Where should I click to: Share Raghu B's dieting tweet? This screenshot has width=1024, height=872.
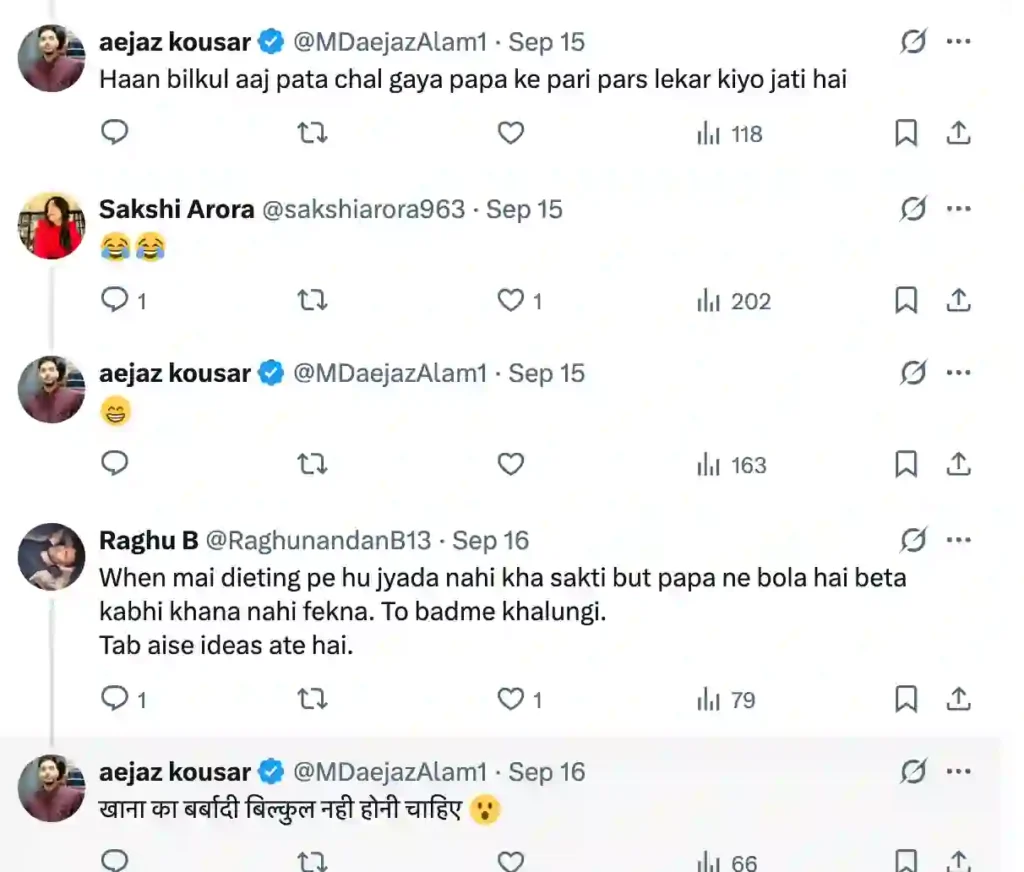tap(958, 699)
